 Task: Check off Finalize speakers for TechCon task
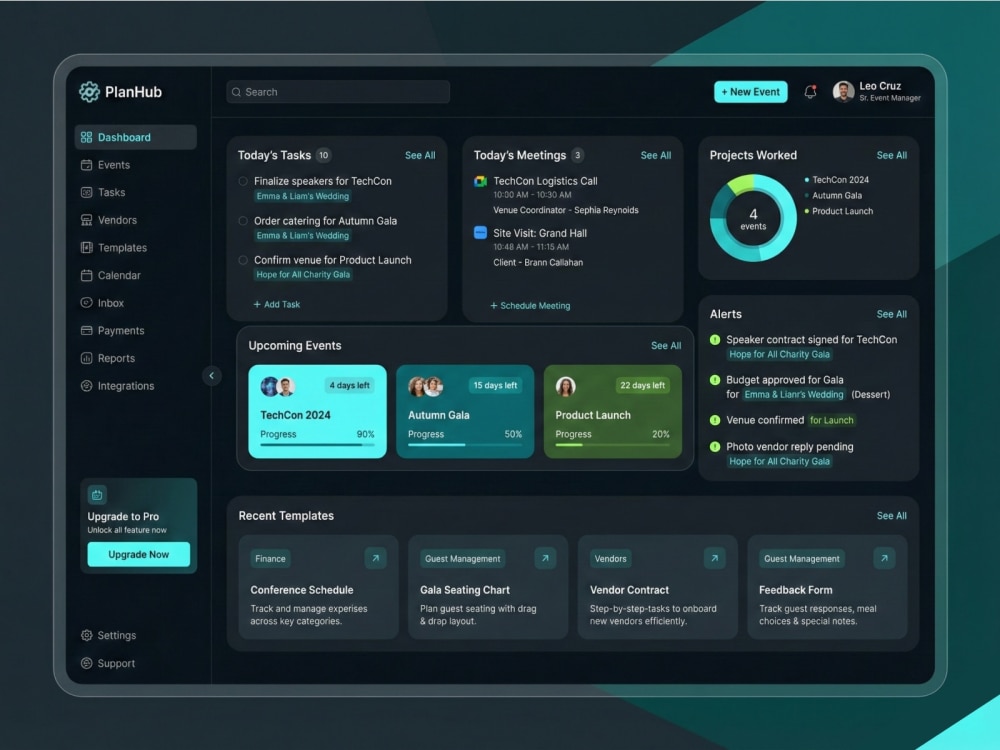click(x=243, y=181)
